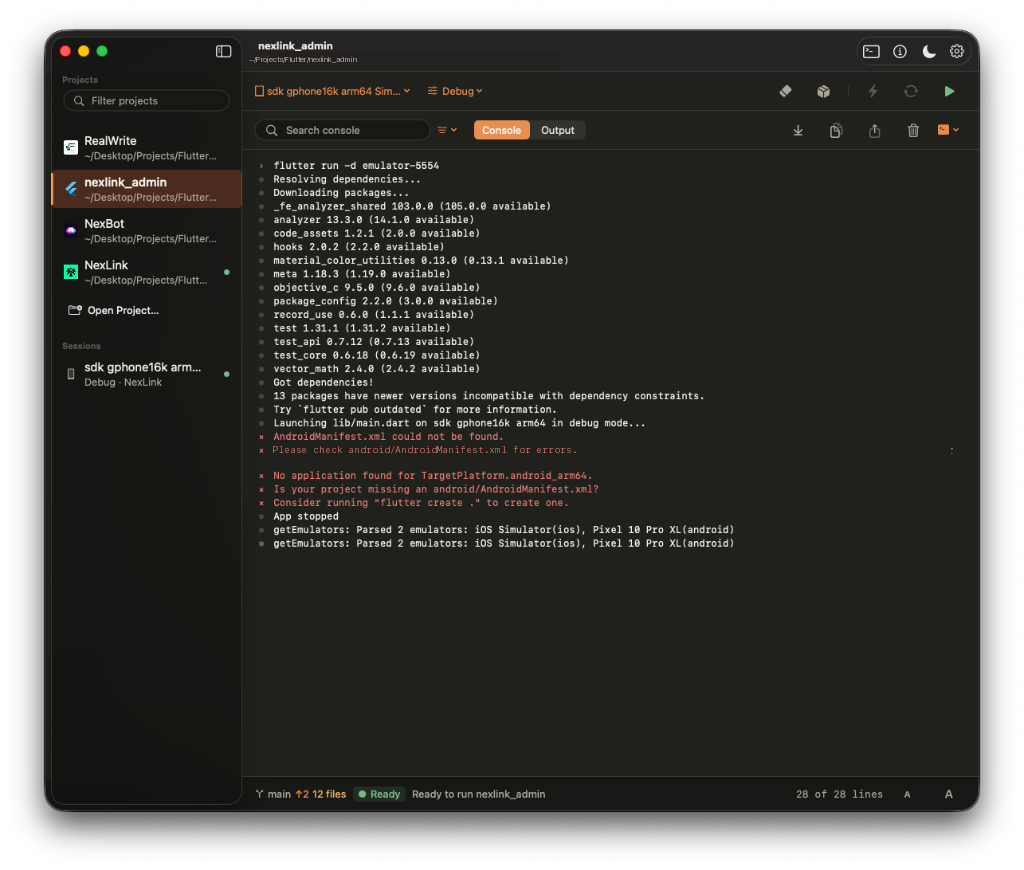Open the sdk gphone16k arm session
The height and width of the screenshot is (870, 1024).
coord(146,374)
